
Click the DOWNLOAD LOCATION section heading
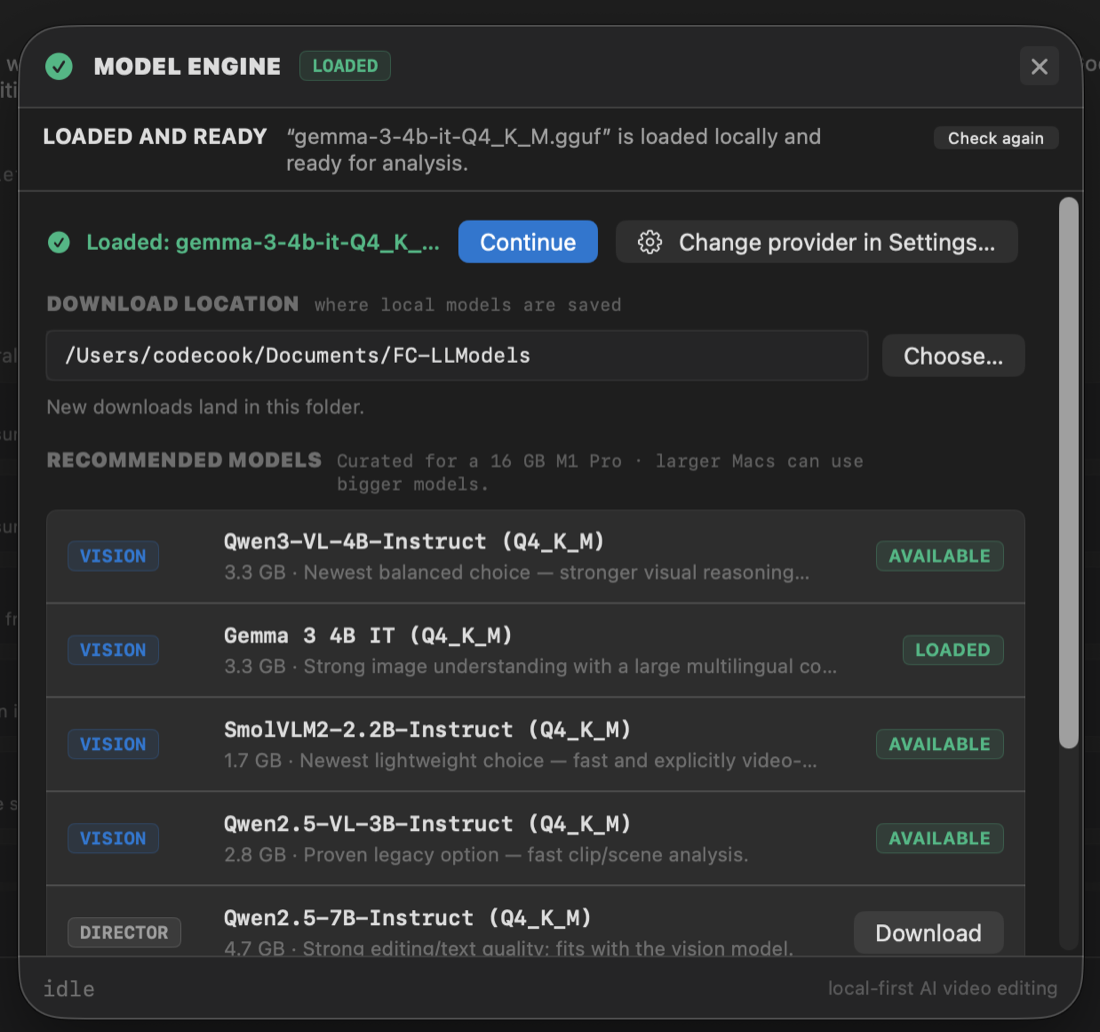(173, 304)
